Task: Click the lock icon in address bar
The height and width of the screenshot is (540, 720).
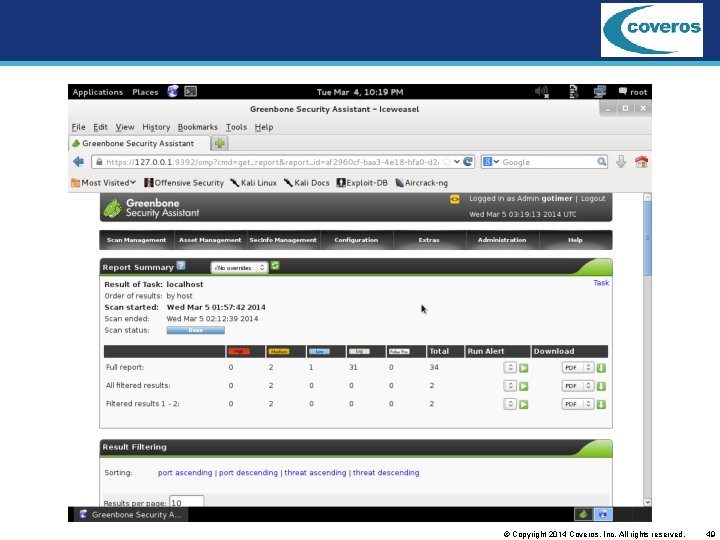Action: [x=99, y=162]
